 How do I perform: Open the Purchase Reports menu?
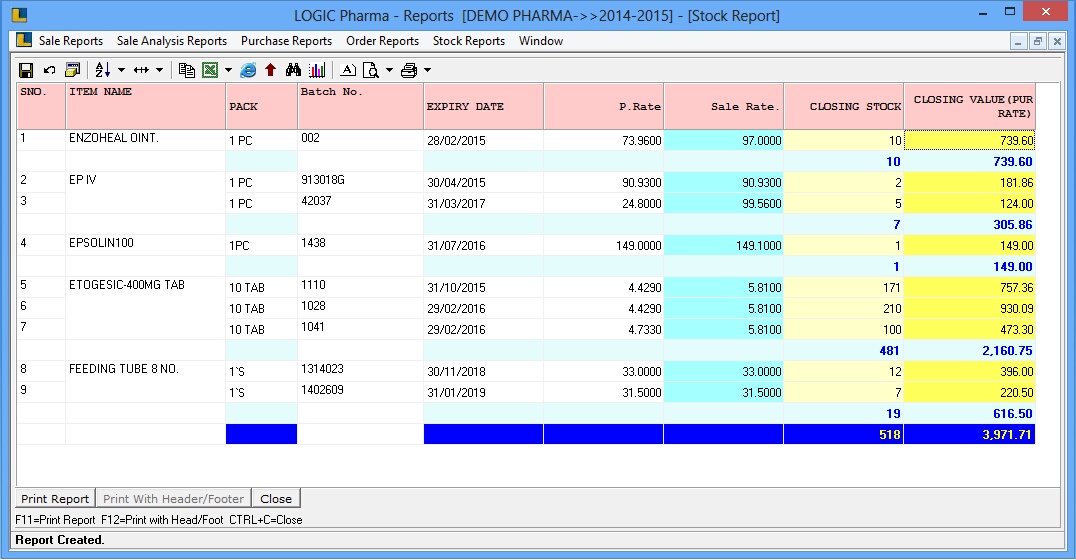[x=286, y=41]
